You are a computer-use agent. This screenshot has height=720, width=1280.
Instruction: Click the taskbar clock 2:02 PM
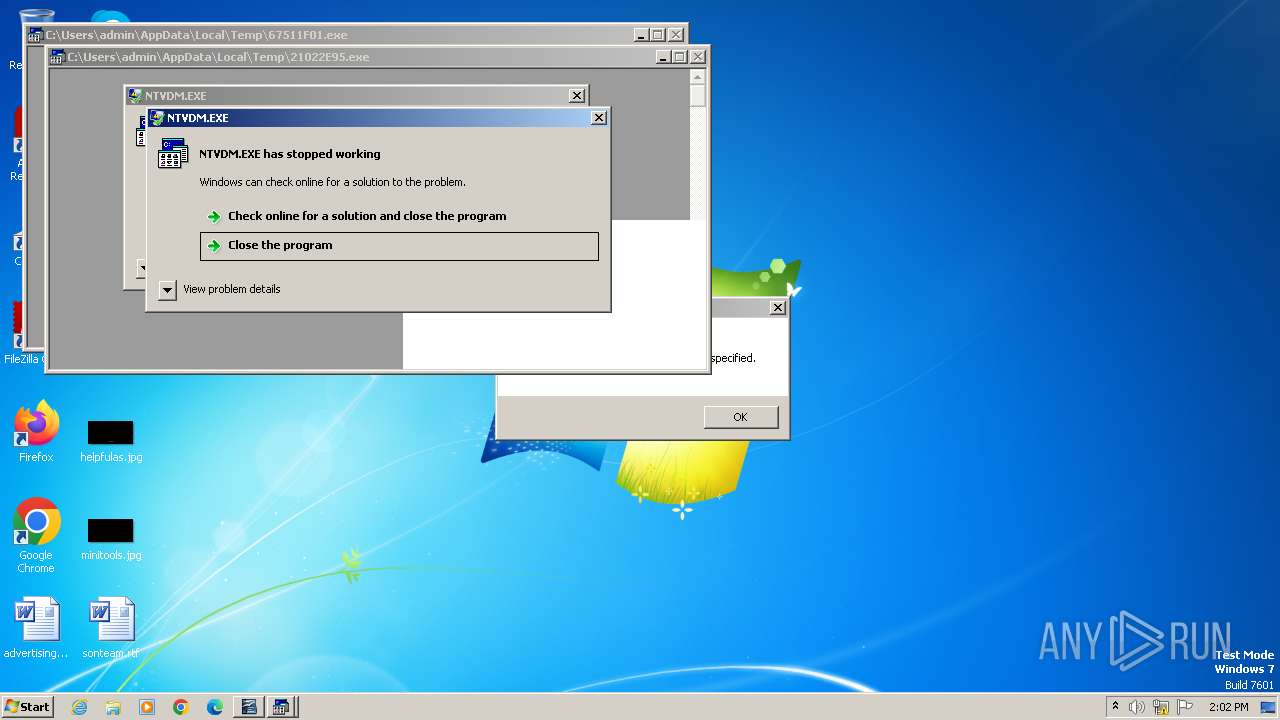click(1228, 707)
